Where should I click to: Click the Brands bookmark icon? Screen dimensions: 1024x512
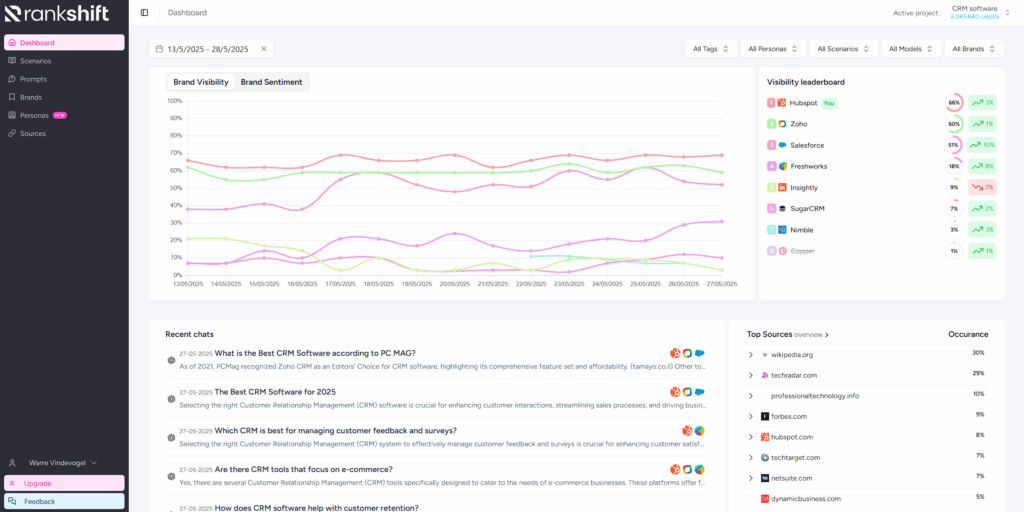coord(12,97)
